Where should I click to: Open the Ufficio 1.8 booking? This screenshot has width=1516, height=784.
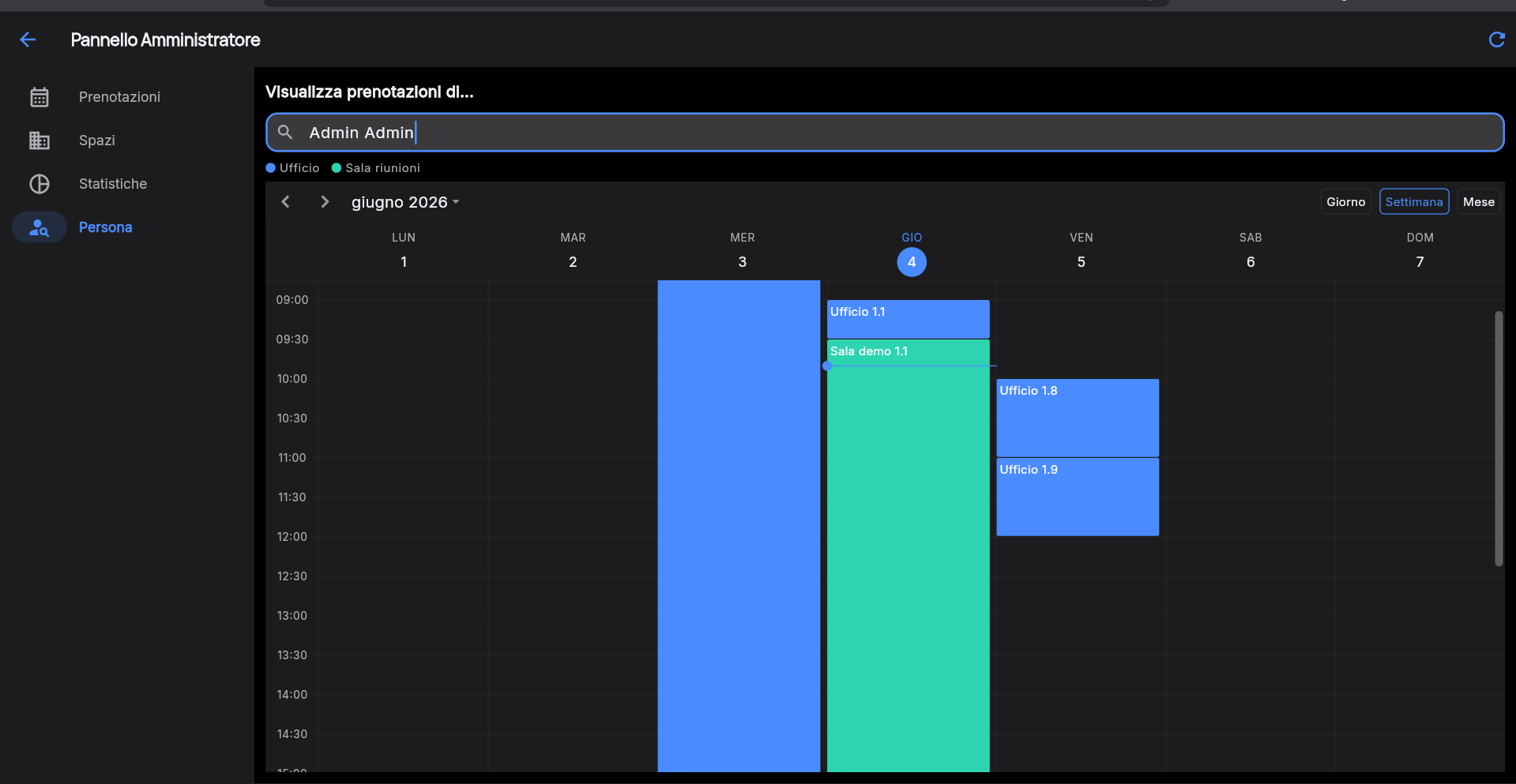[x=1078, y=418]
